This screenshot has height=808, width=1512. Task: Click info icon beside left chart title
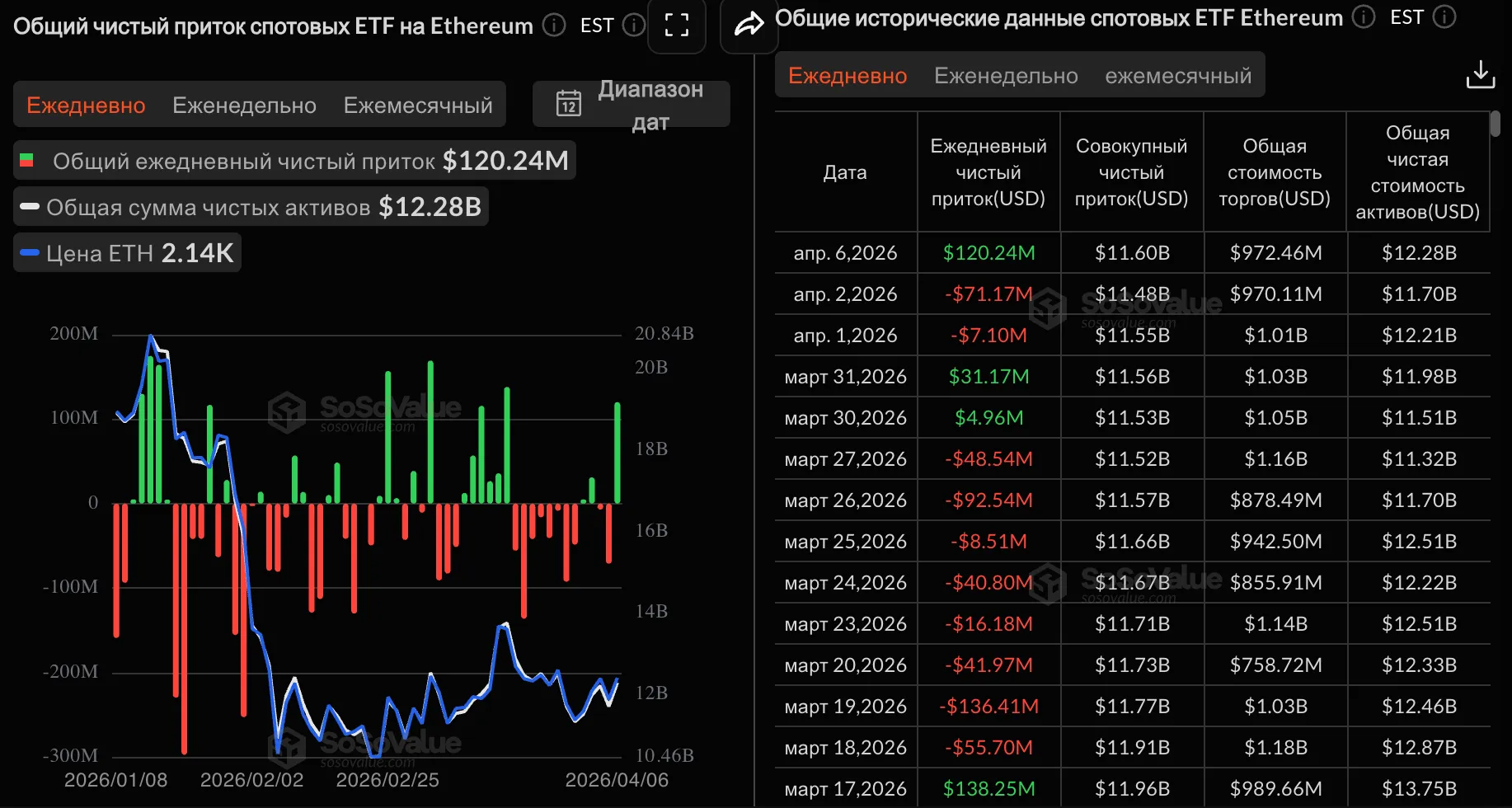point(555,26)
